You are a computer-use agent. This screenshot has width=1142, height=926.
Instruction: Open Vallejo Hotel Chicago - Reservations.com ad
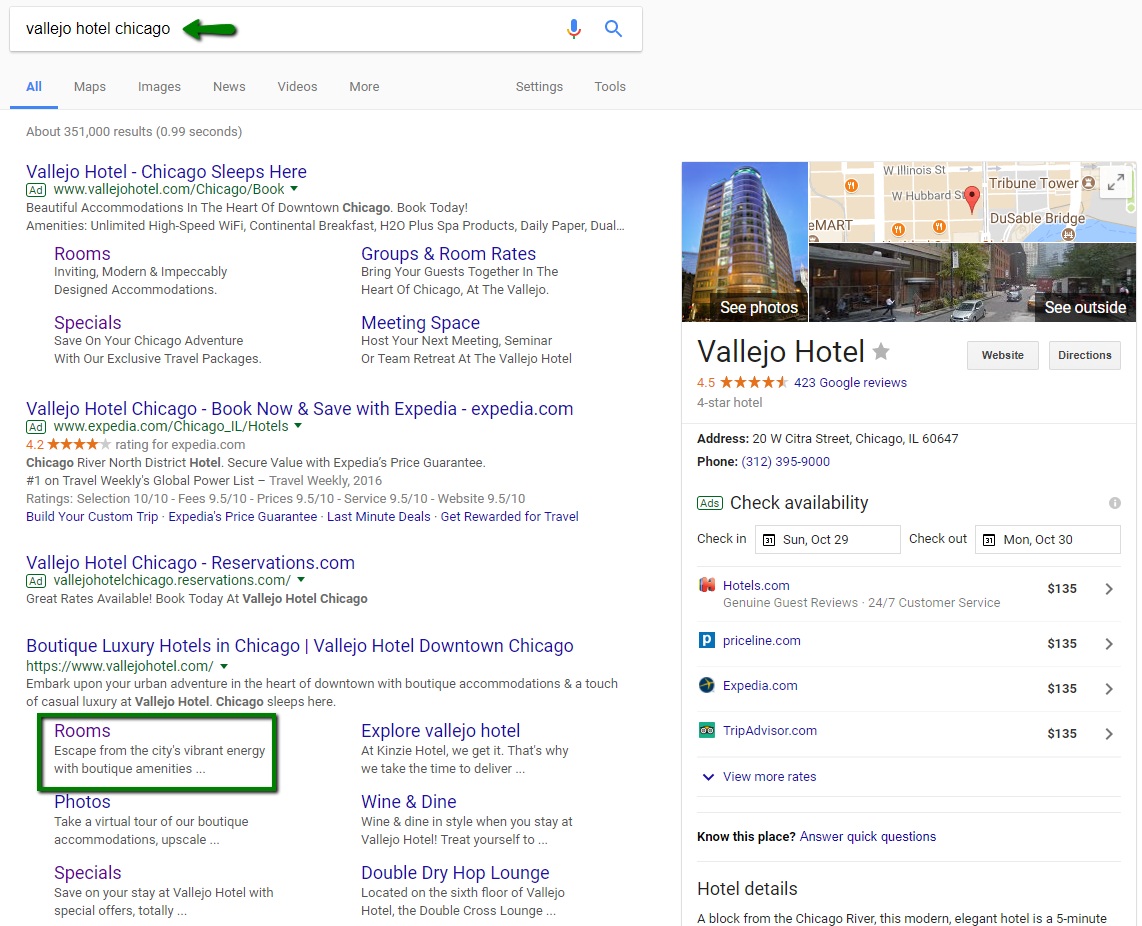(190, 562)
